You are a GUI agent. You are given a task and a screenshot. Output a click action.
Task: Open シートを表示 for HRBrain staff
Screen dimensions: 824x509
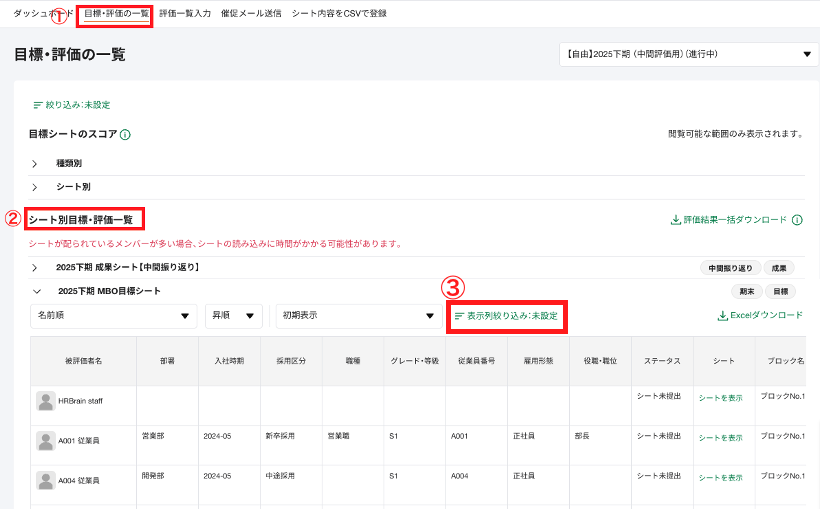tap(720, 398)
